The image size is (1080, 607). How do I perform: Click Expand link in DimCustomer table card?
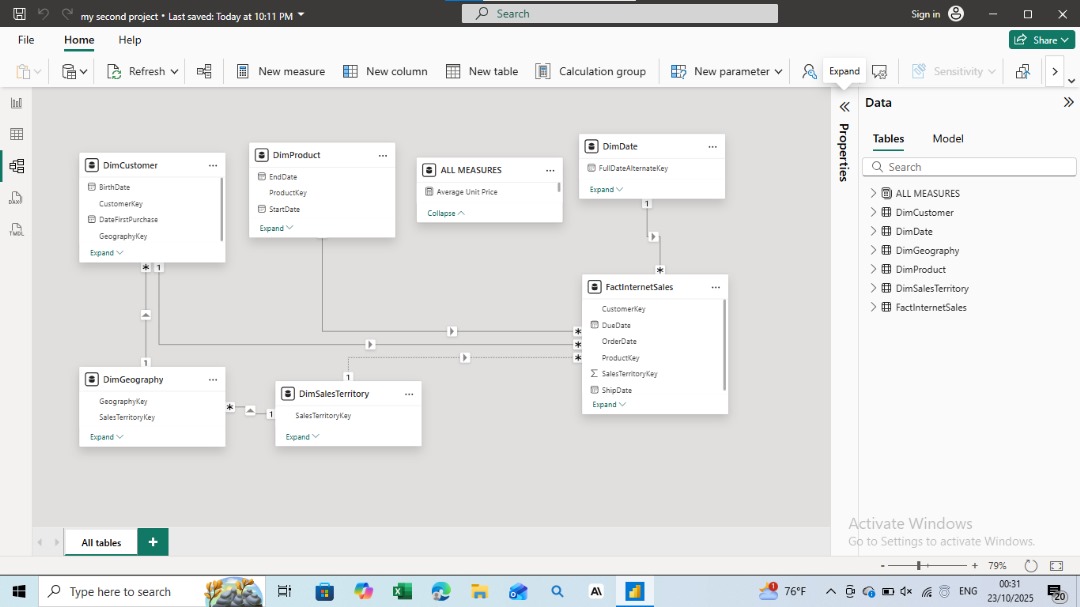coord(106,253)
